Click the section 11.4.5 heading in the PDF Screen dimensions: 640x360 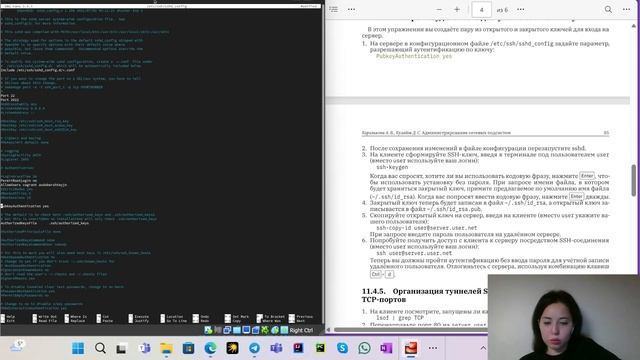425,295
